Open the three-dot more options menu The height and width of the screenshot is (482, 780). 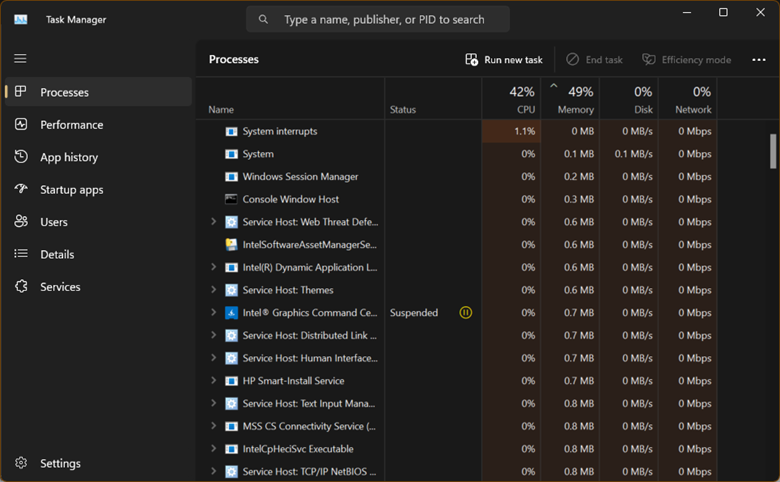(x=759, y=60)
